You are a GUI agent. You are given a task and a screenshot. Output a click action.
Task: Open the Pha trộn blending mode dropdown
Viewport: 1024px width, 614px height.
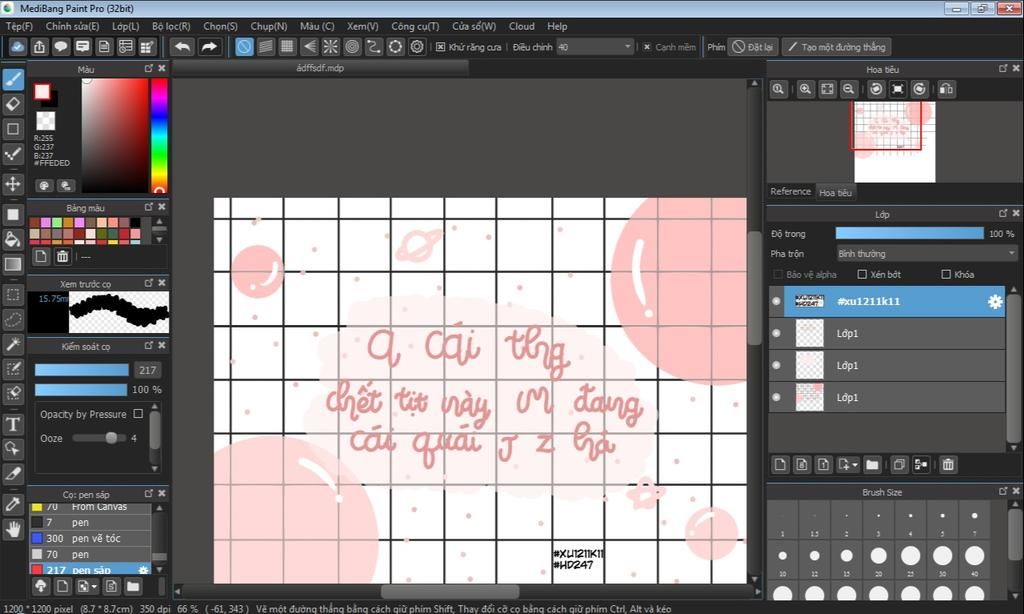pyautogui.click(x=927, y=253)
